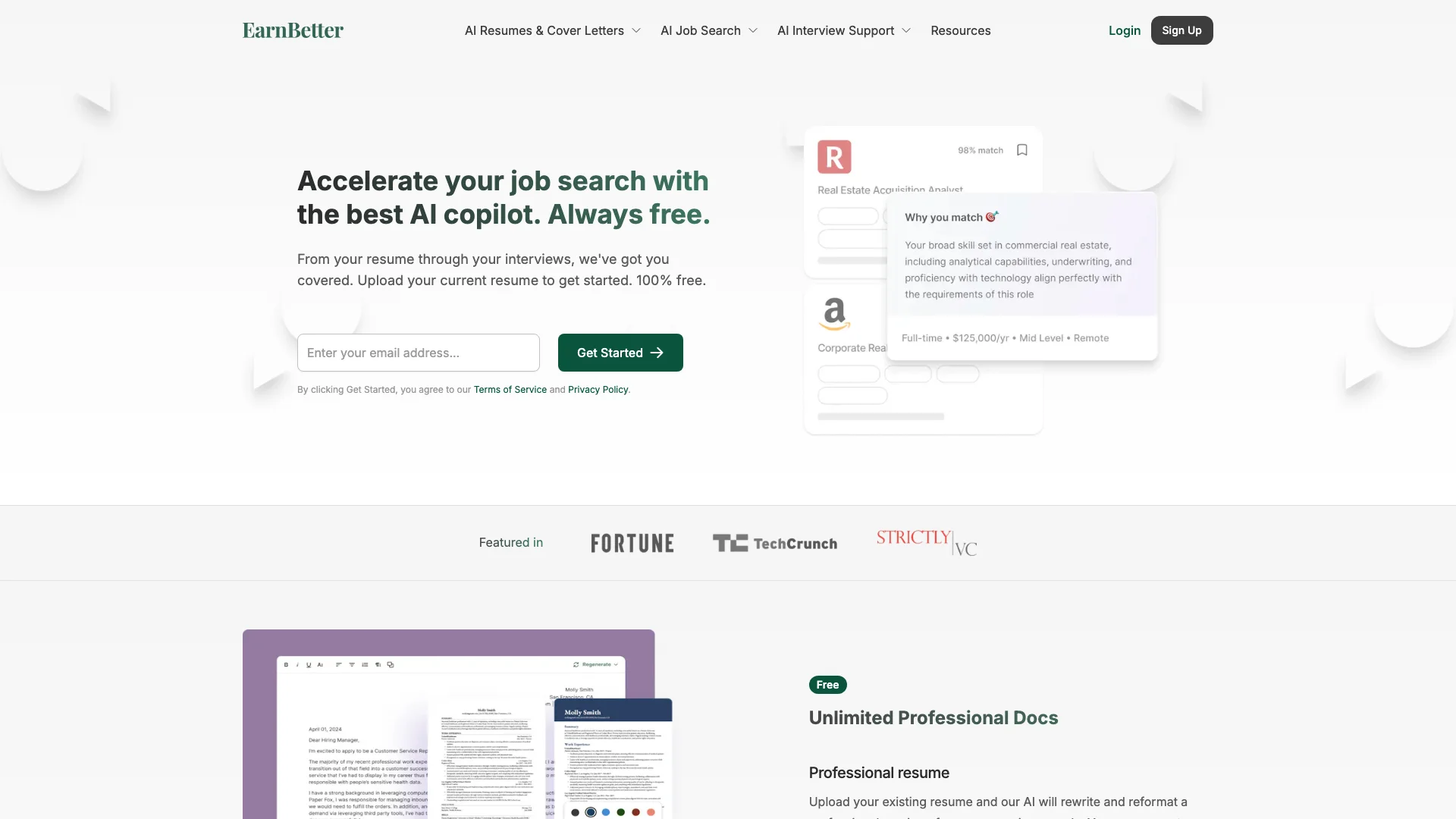Click the StrictlyVC publication logo
The image size is (1456, 819).
(926, 542)
